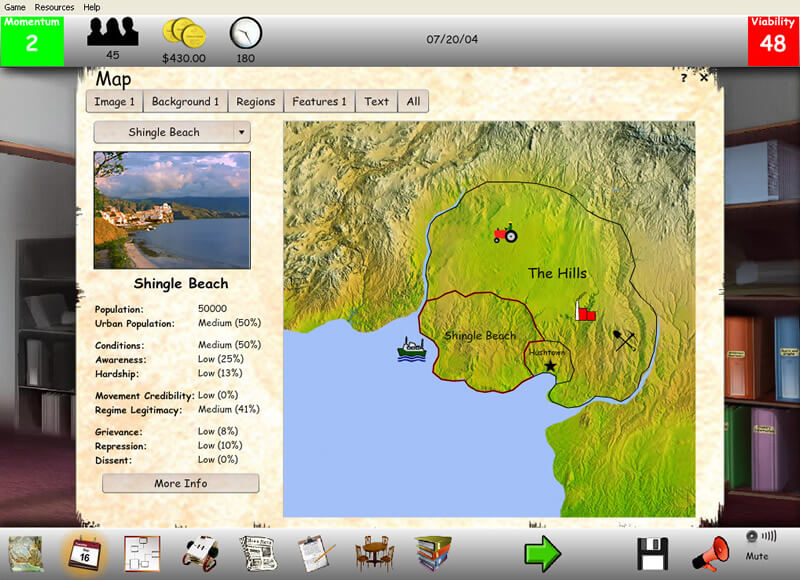Toggle the Text map layer
This screenshot has width=800, height=580.
[x=376, y=101]
